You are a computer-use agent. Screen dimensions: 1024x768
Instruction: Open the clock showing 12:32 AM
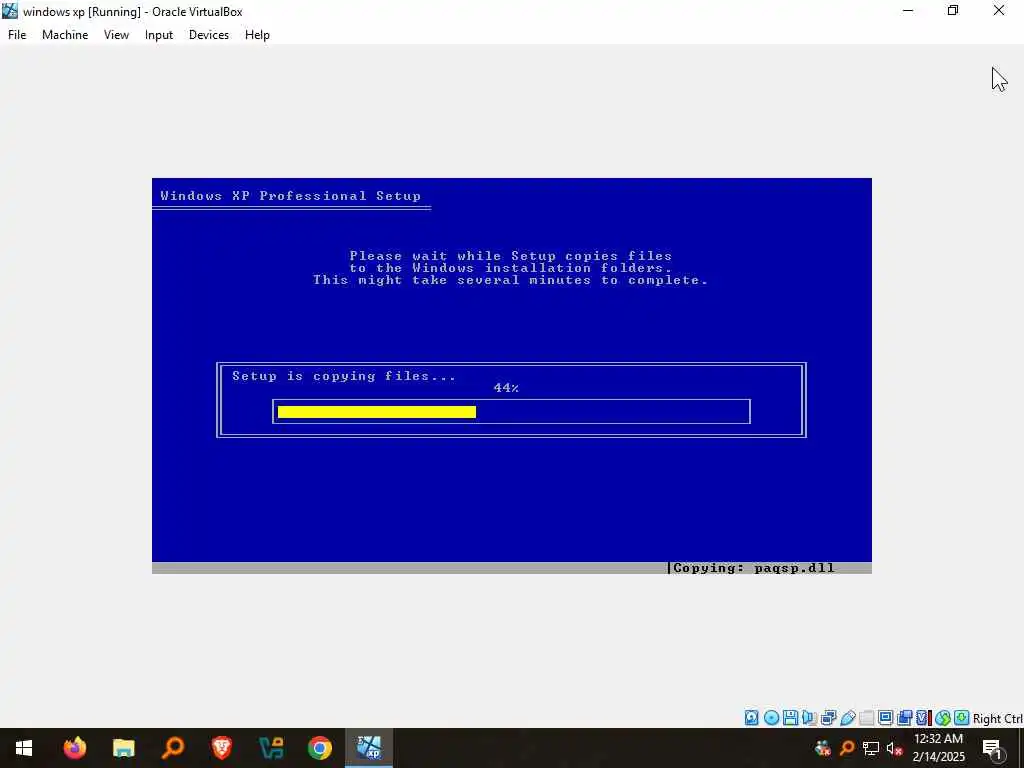[938, 748]
